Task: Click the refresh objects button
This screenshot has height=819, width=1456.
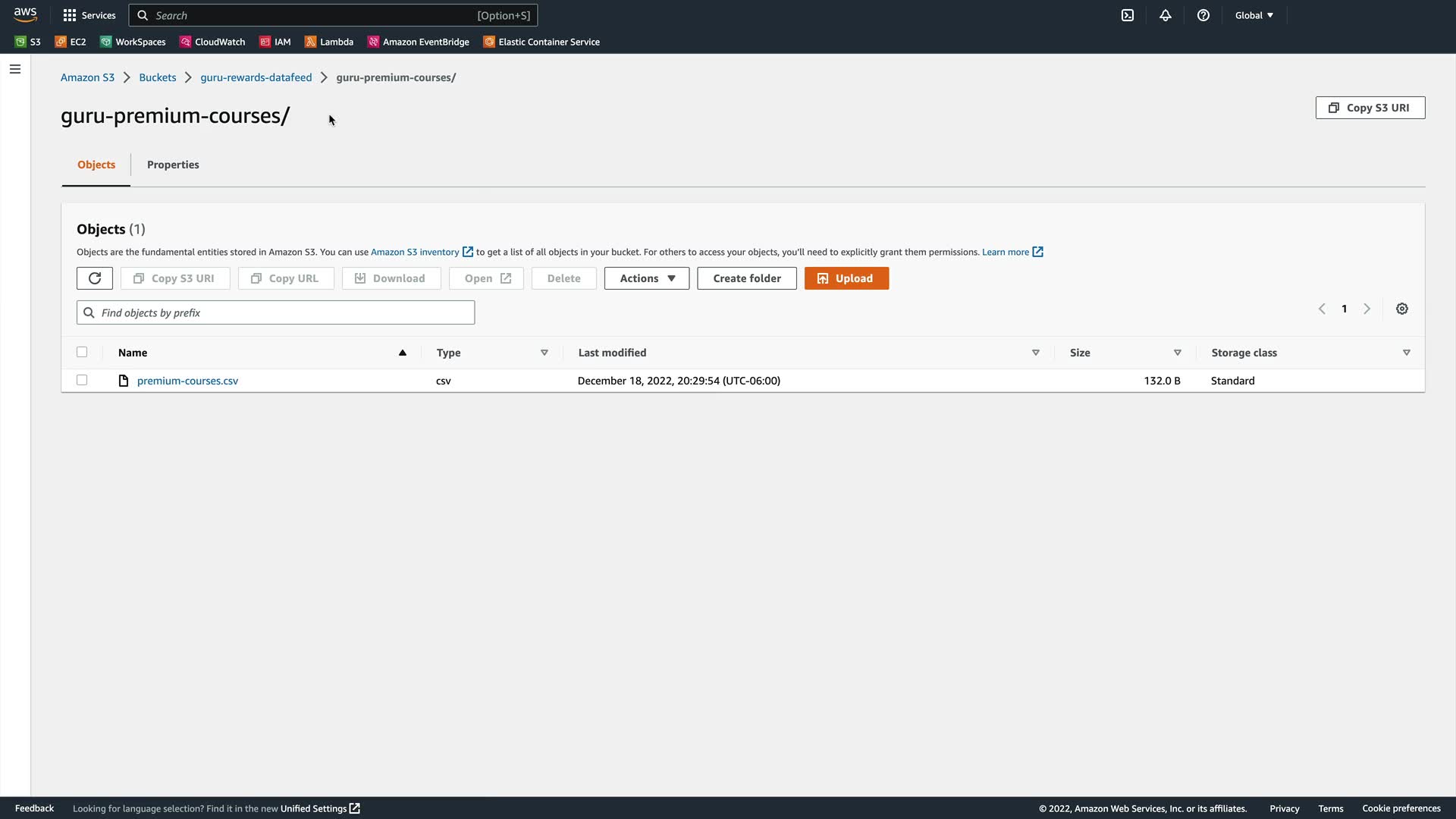Action: pyautogui.click(x=95, y=278)
